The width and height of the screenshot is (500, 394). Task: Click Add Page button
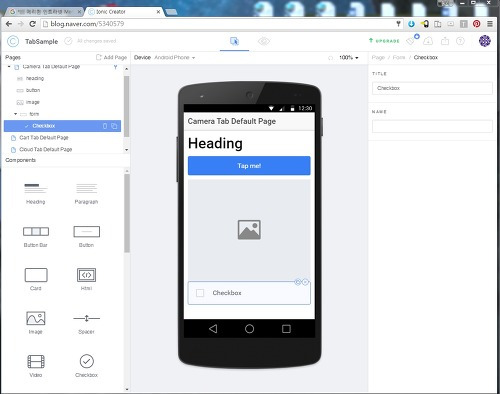111,57
